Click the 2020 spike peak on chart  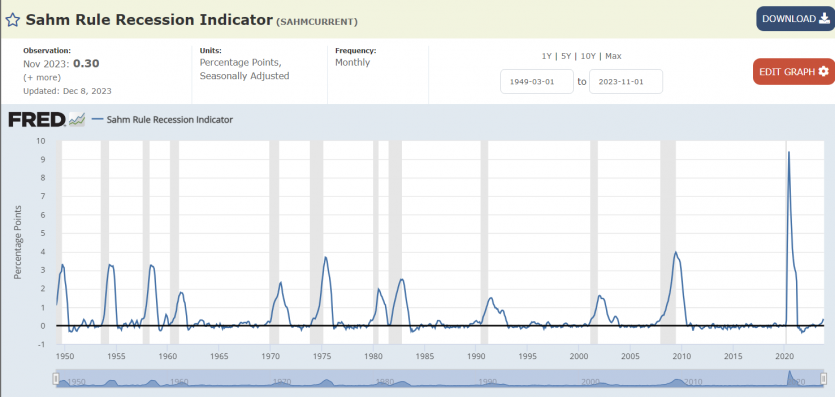click(788, 153)
